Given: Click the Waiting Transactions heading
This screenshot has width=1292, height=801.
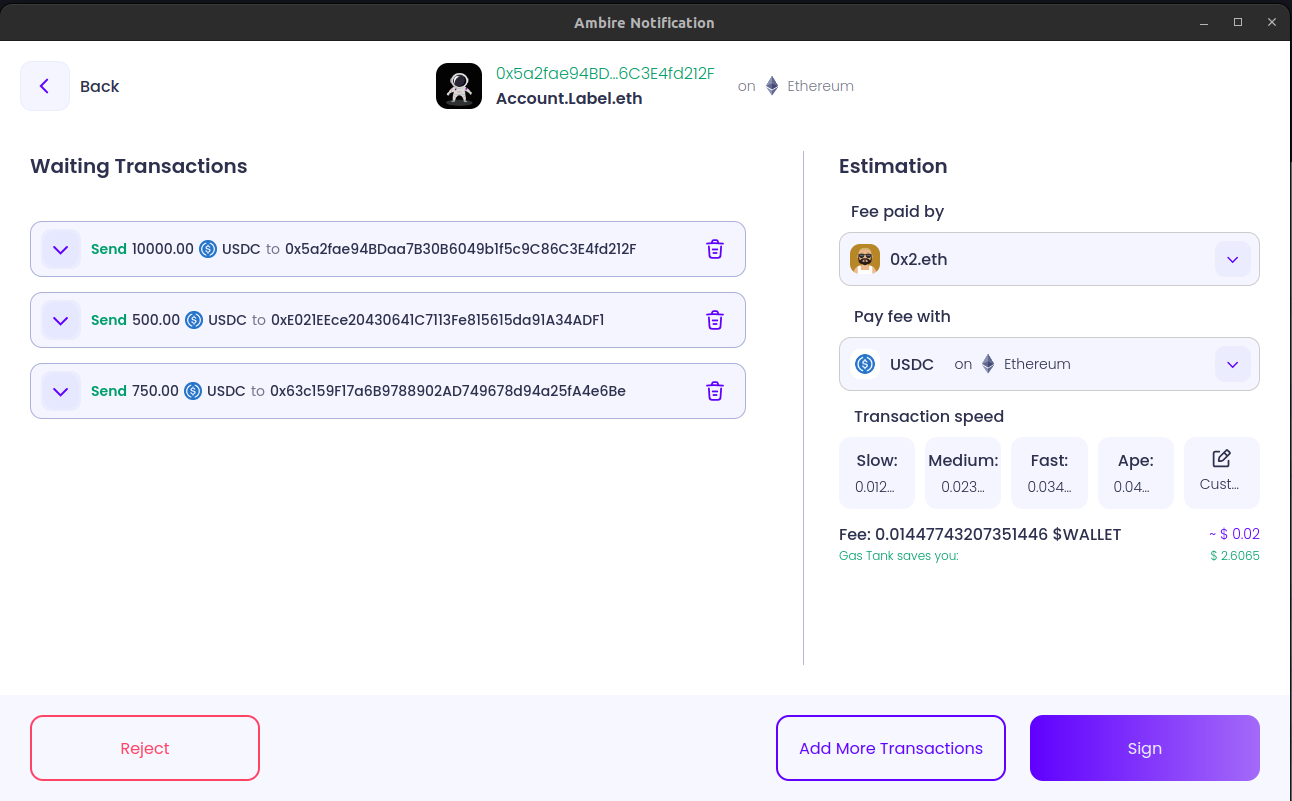Looking at the screenshot, I should coord(139,167).
